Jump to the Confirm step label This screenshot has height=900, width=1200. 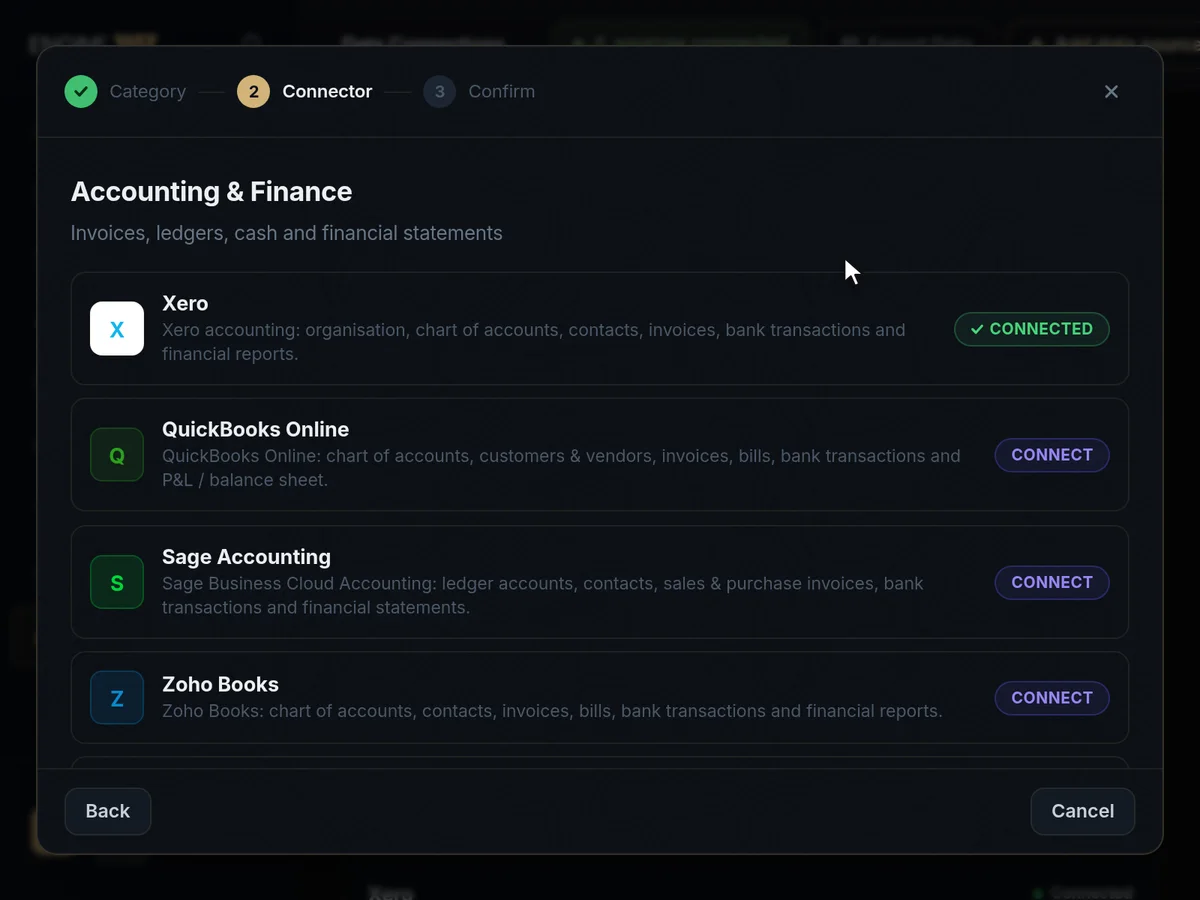pyautogui.click(x=502, y=91)
